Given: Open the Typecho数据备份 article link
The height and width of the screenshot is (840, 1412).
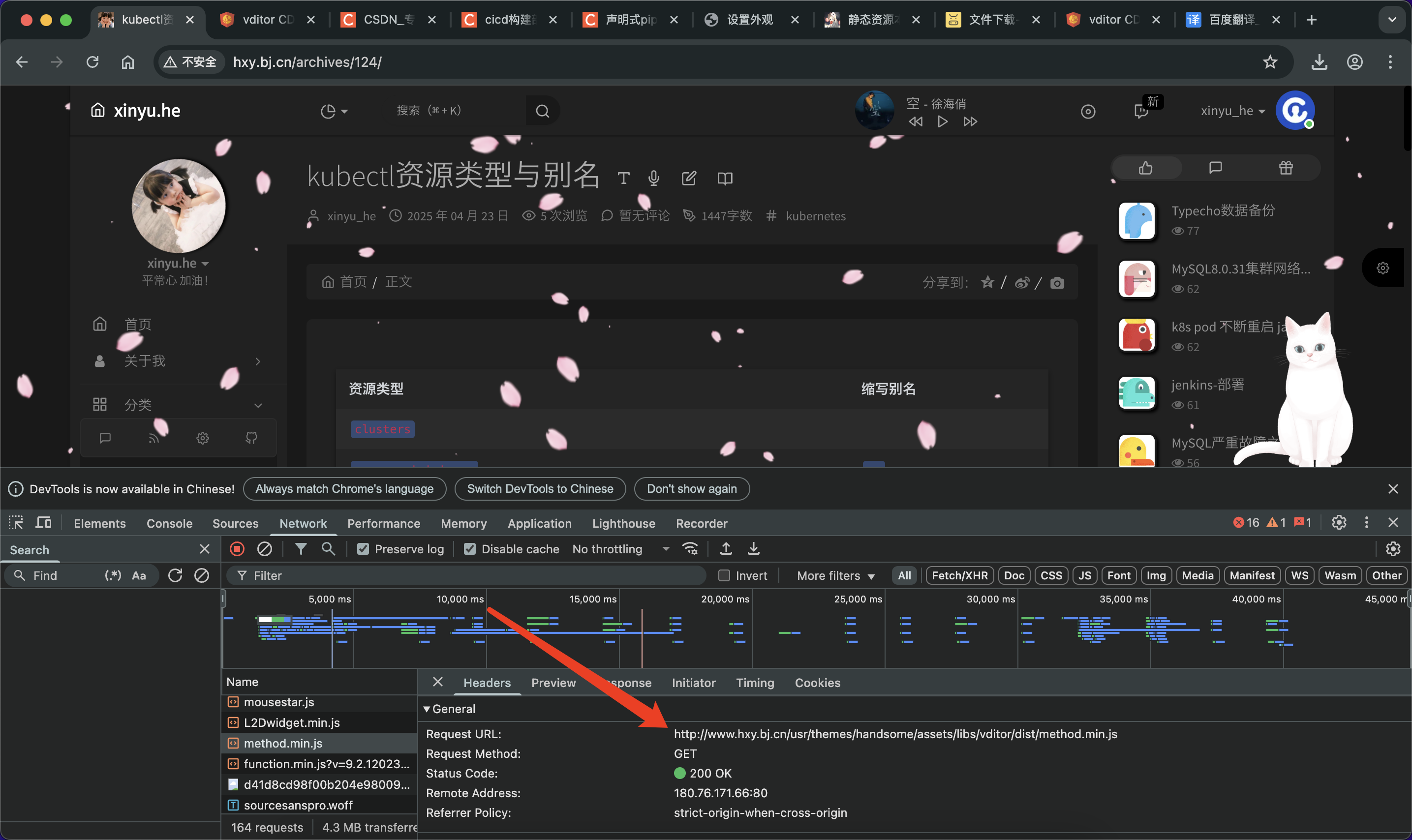Looking at the screenshot, I should pyautogui.click(x=1223, y=210).
